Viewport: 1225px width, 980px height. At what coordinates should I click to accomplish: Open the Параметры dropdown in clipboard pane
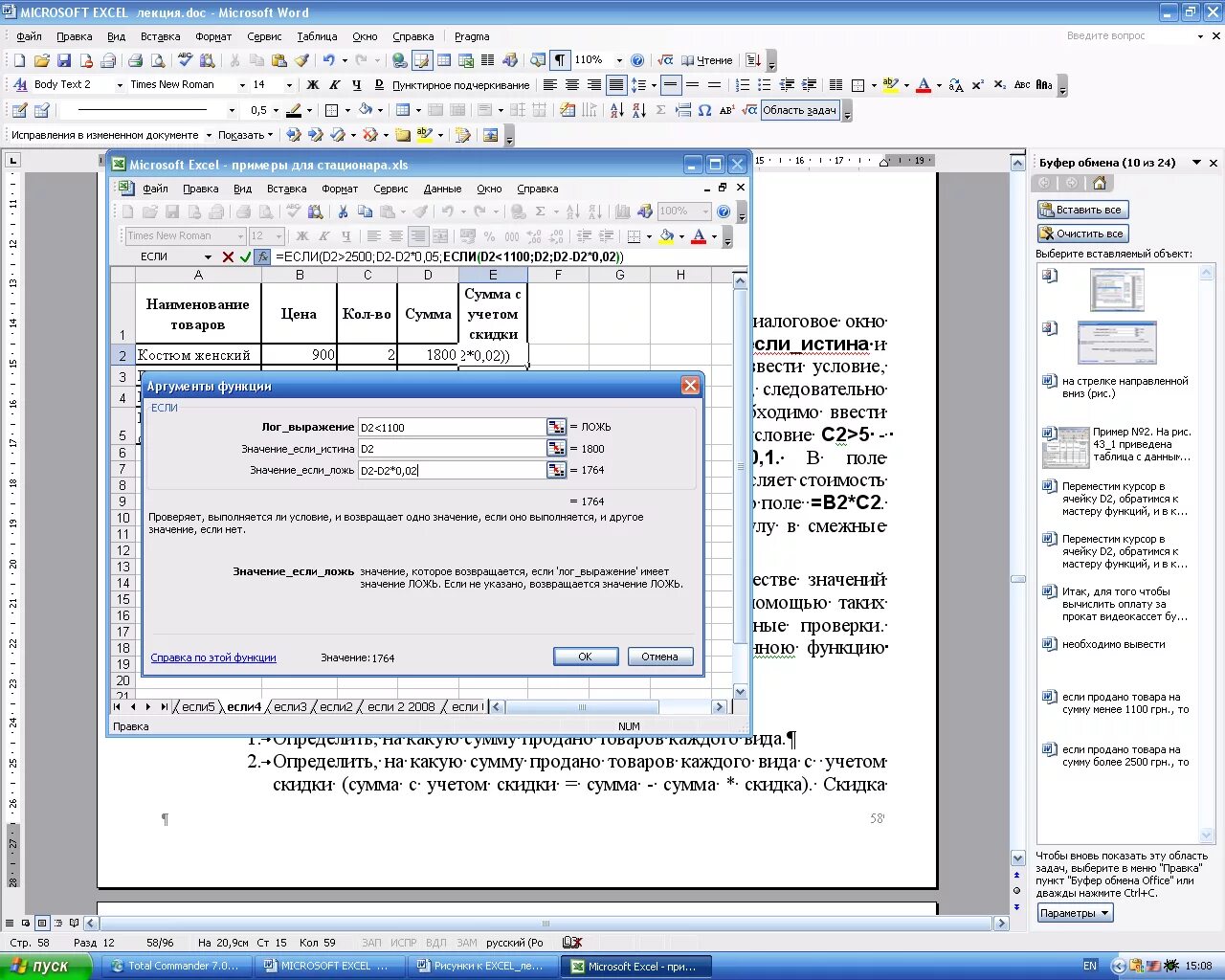click(x=1075, y=913)
